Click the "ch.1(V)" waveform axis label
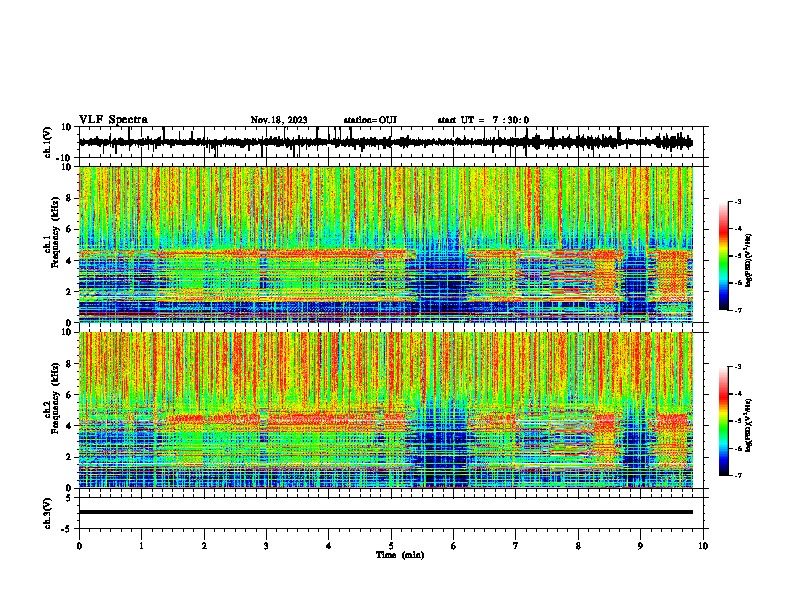This screenshot has width=792, height=612. pos(48,142)
